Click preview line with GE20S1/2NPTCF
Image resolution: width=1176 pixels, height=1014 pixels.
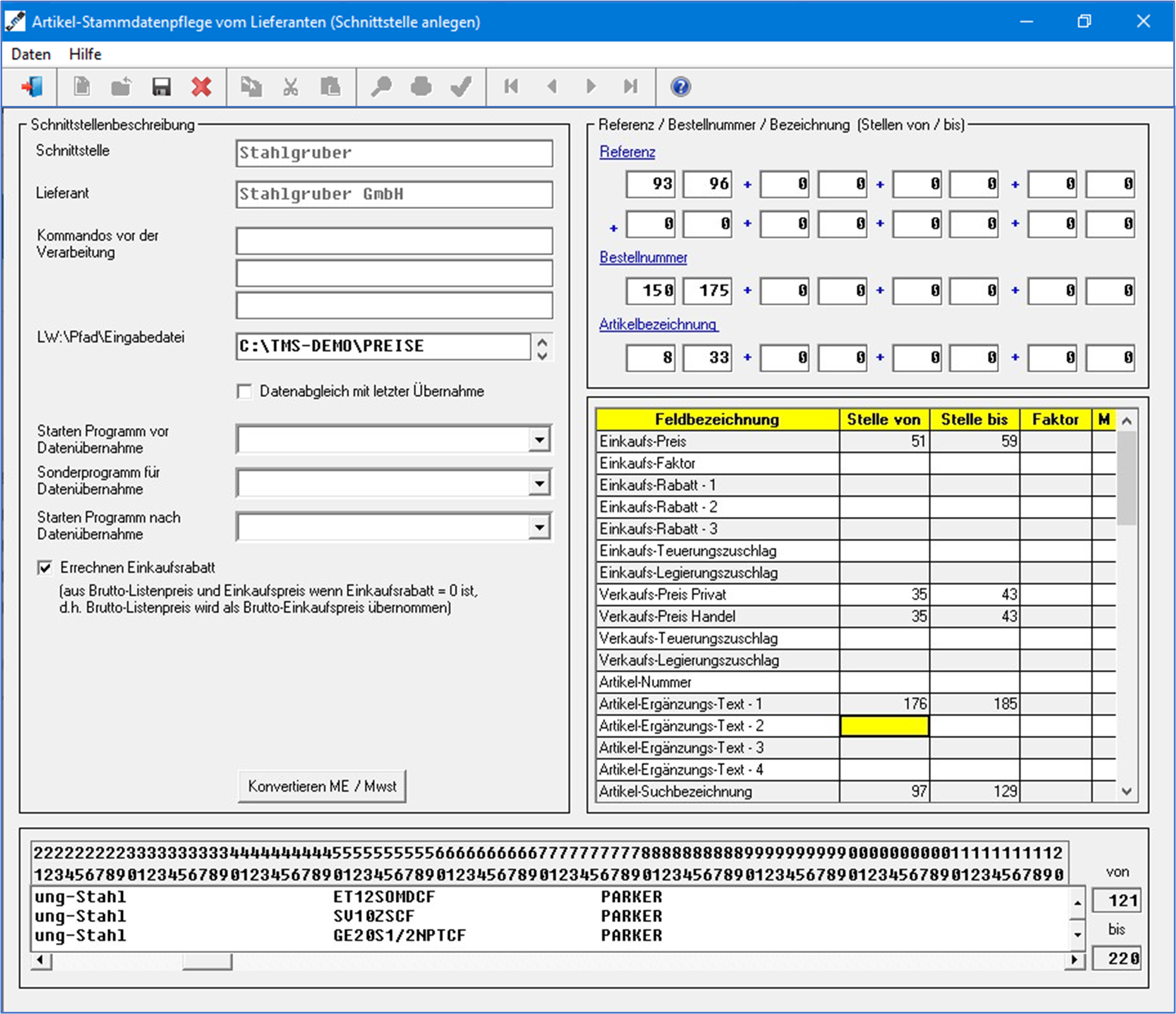(551, 936)
